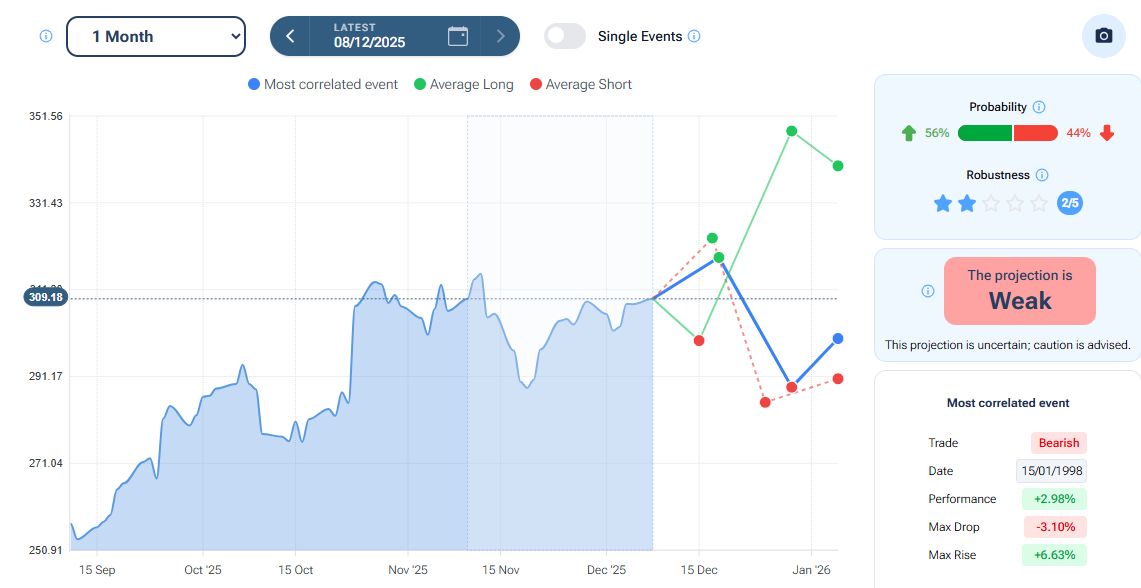Click the Bearish trade badge
The width and height of the screenshot is (1141, 588).
click(1058, 443)
